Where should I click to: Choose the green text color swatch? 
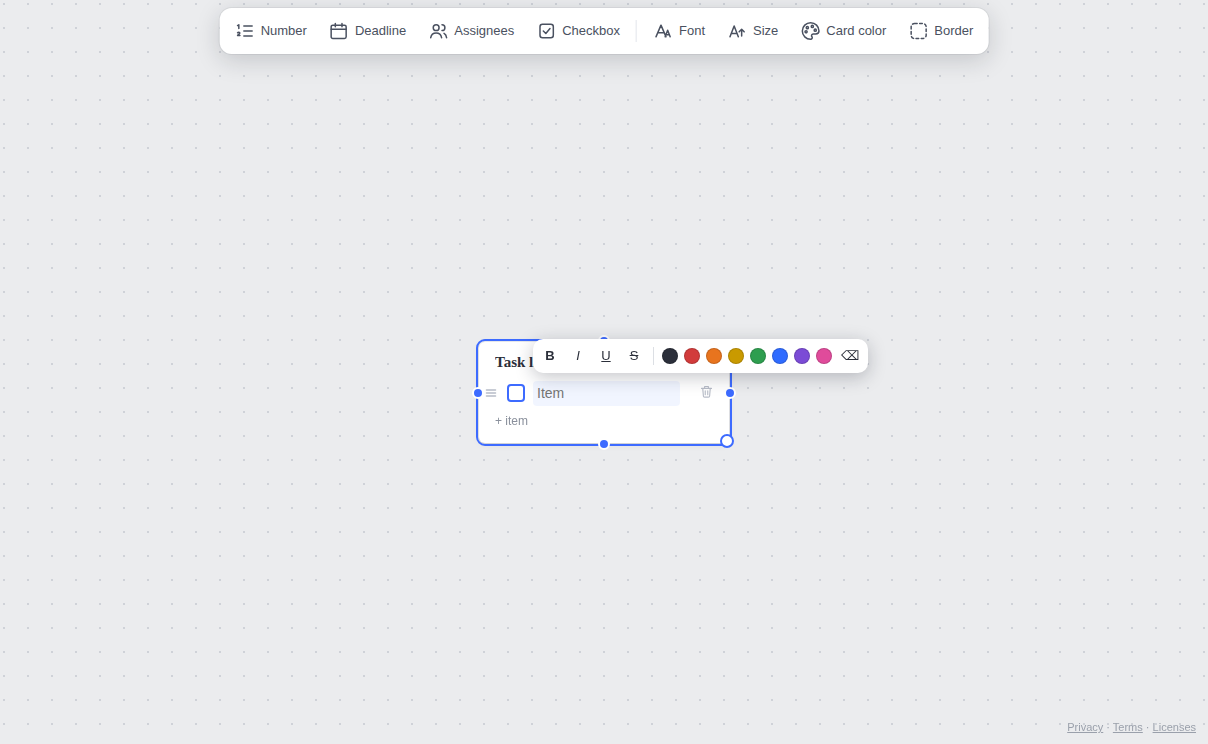pyautogui.click(x=758, y=356)
